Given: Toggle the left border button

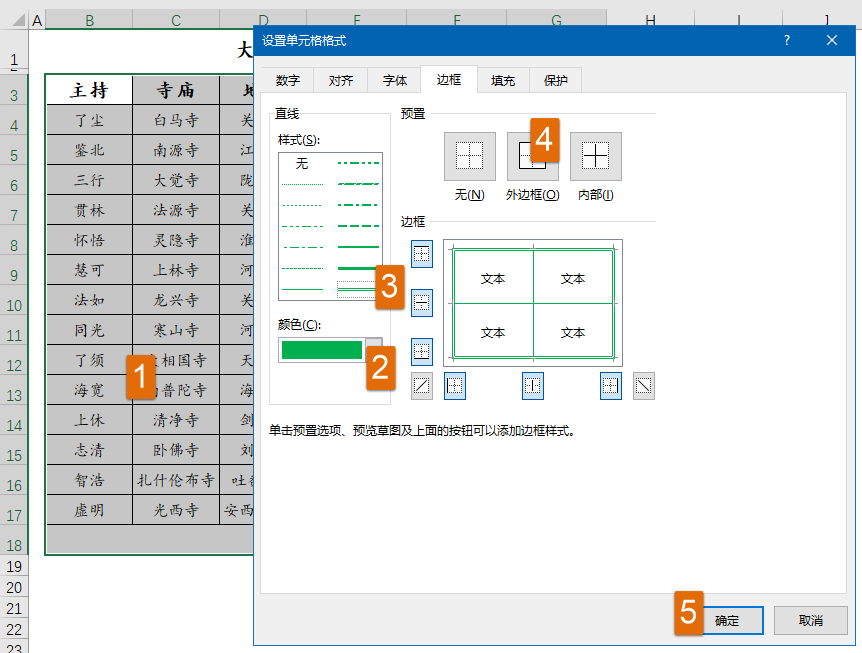Looking at the screenshot, I should coord(455,386).
